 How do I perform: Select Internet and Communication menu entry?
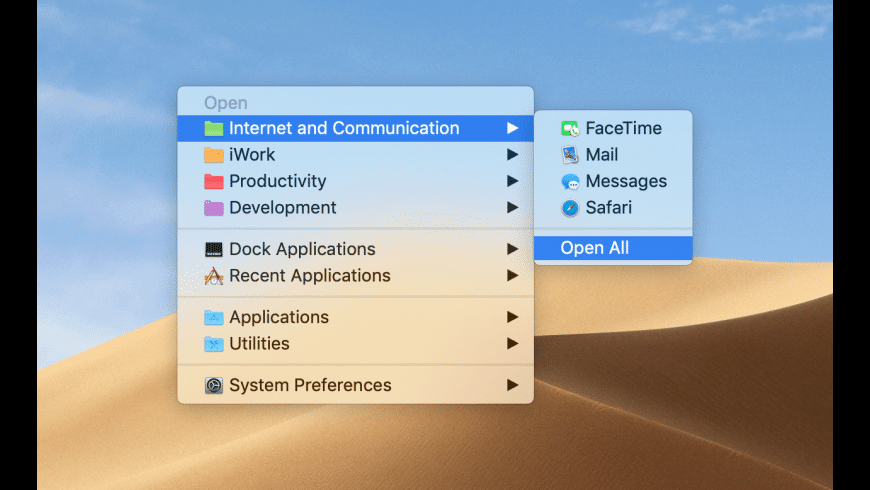[x=356, y=128]
